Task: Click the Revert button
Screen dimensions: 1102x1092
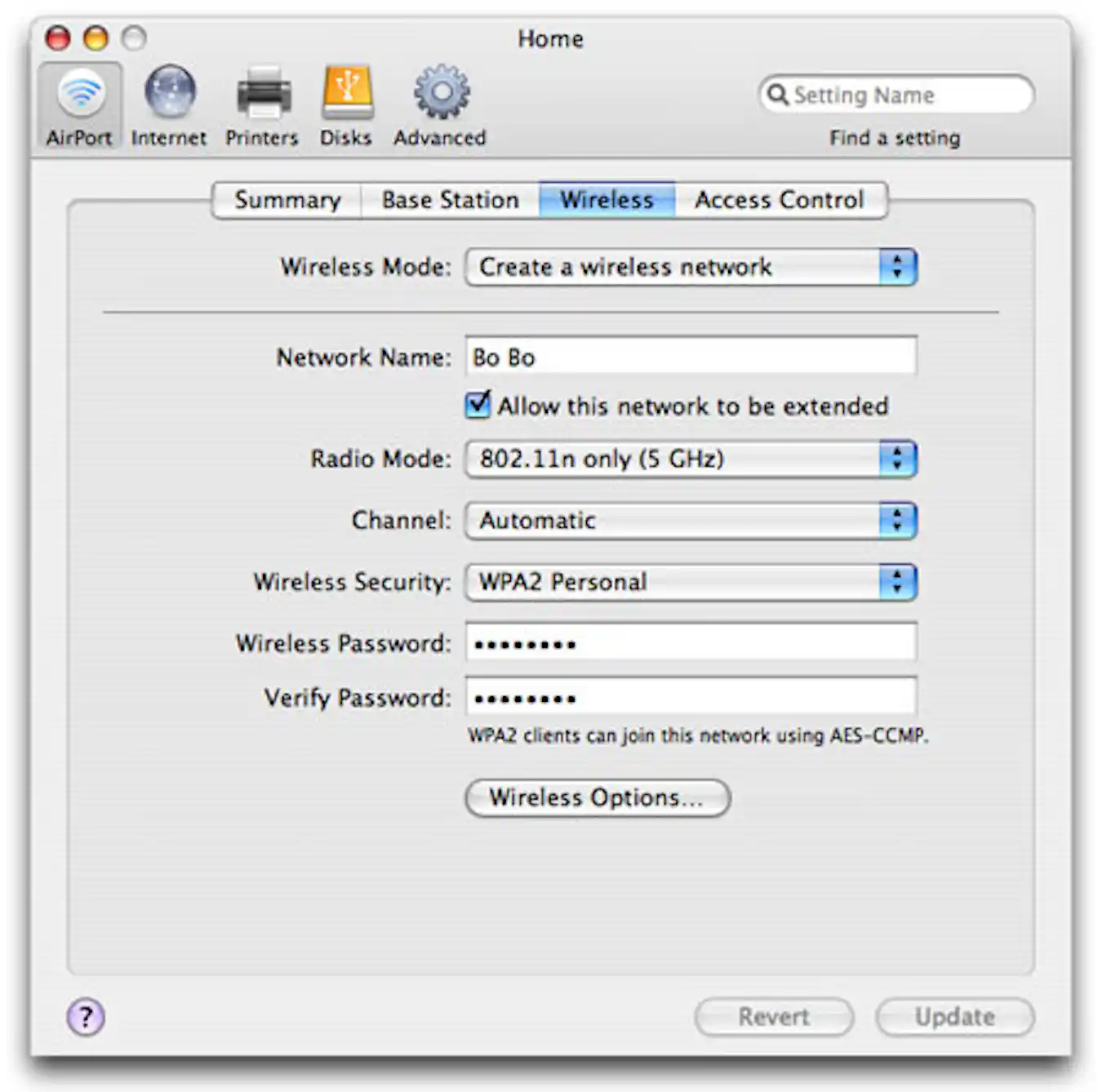Action: point(773,1017)
